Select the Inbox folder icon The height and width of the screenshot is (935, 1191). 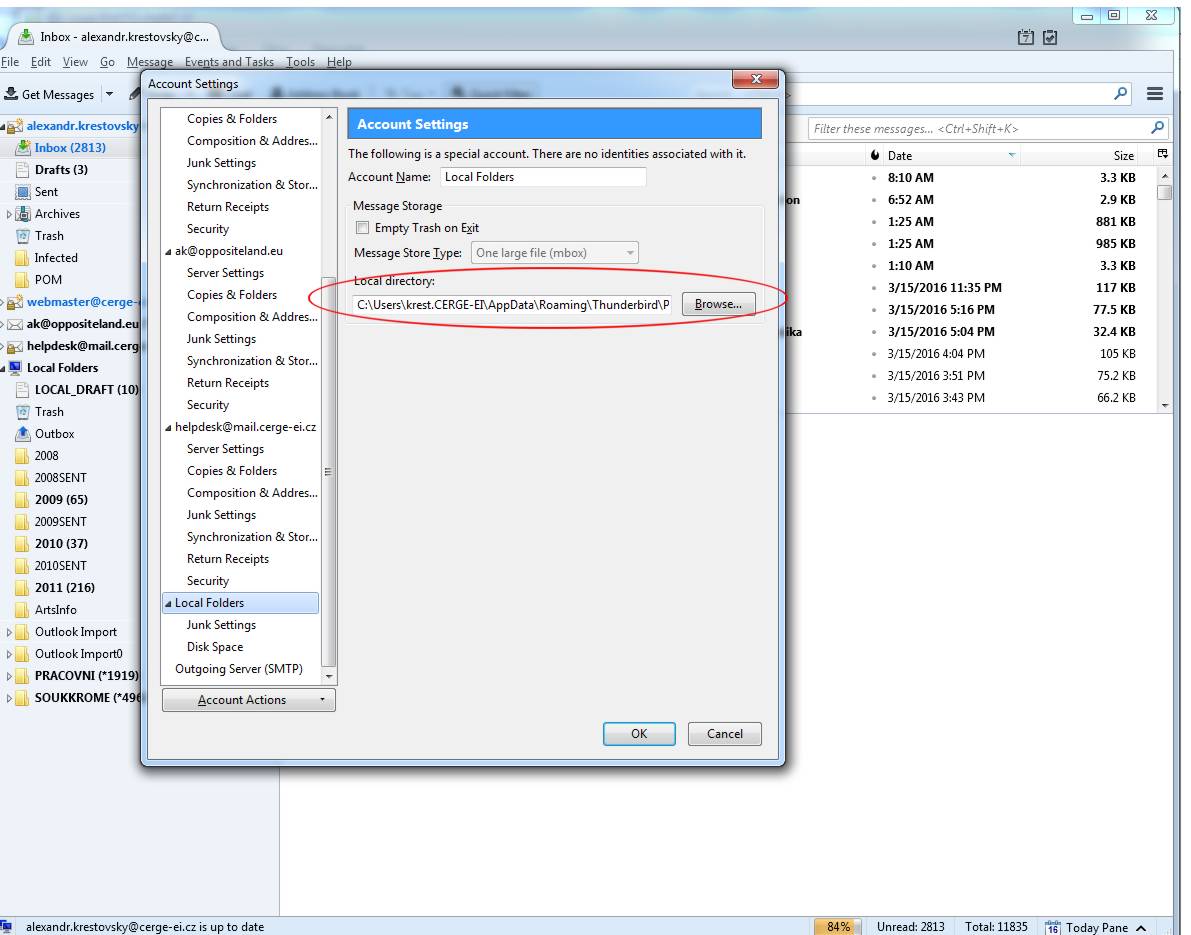point(23,148)
